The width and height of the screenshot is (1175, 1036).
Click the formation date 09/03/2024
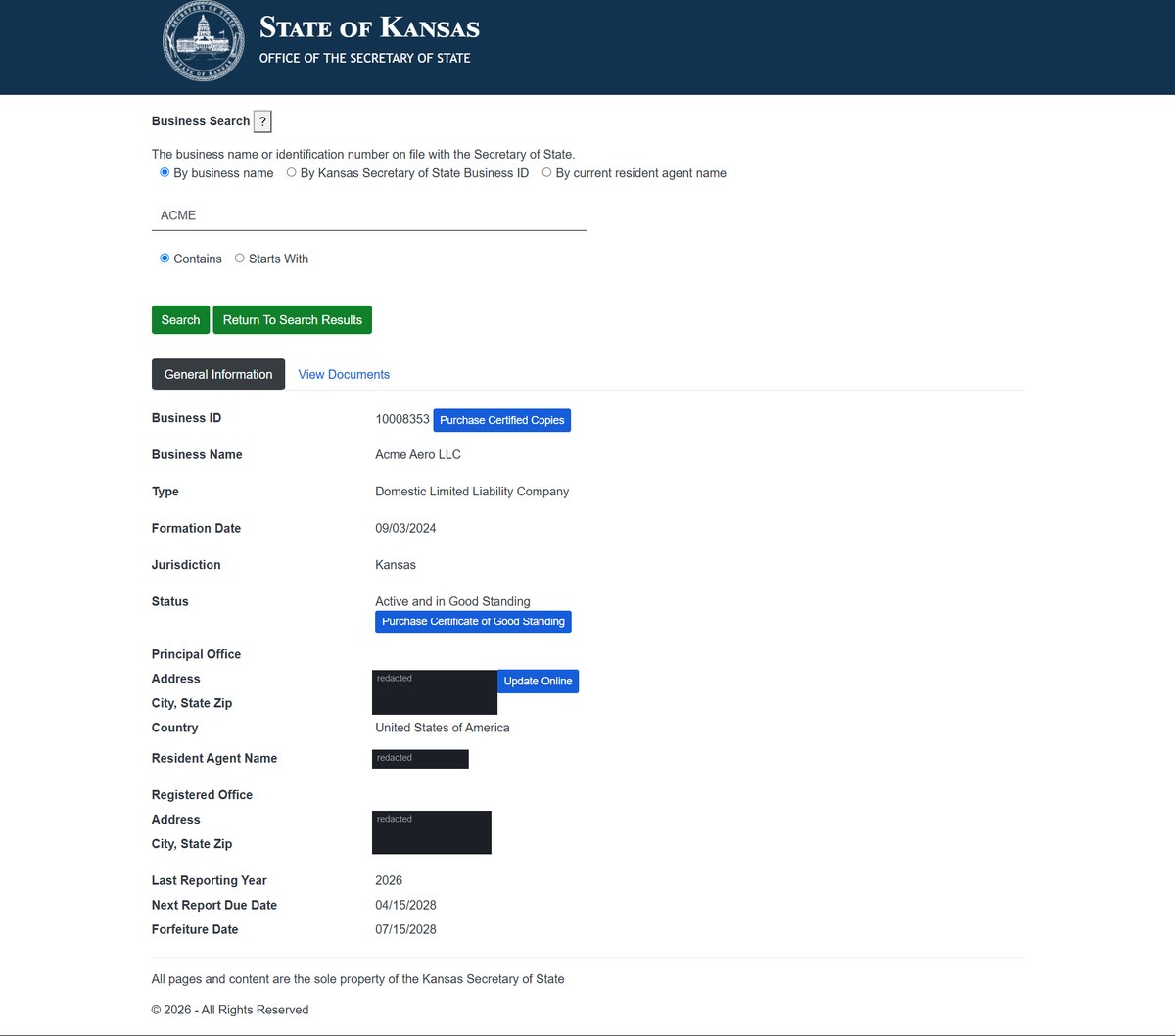tap(405, 529)
